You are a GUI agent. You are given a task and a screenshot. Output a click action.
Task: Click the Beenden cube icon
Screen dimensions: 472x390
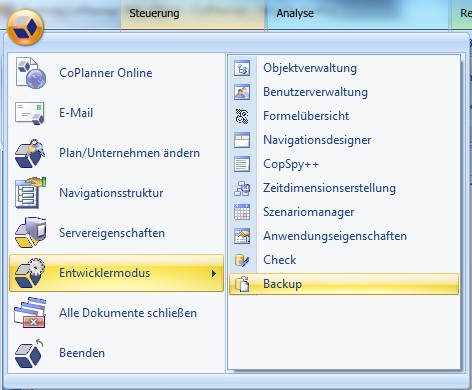29,353
